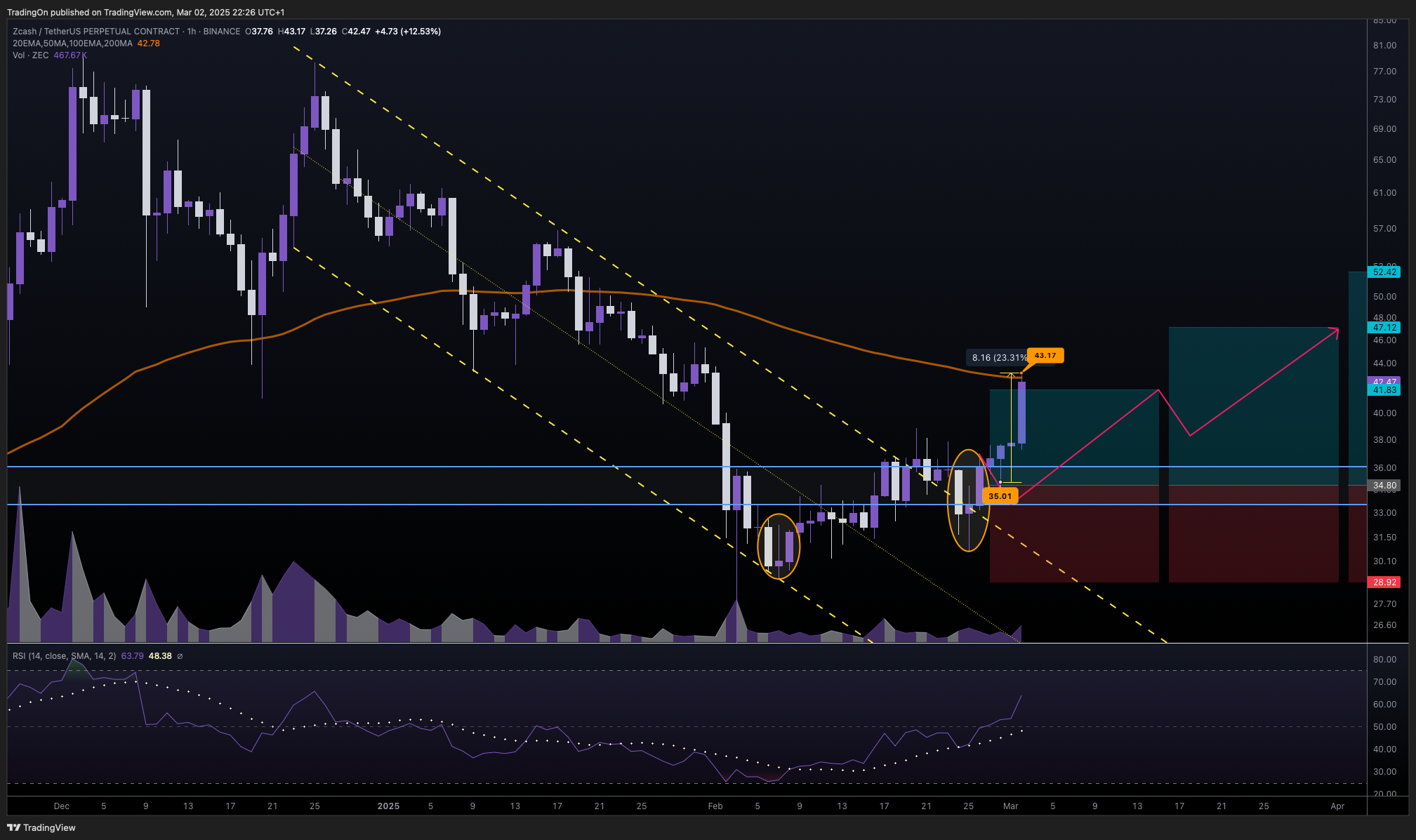Click the Vol · ZEC volume legend

click(x=31, y=55)
